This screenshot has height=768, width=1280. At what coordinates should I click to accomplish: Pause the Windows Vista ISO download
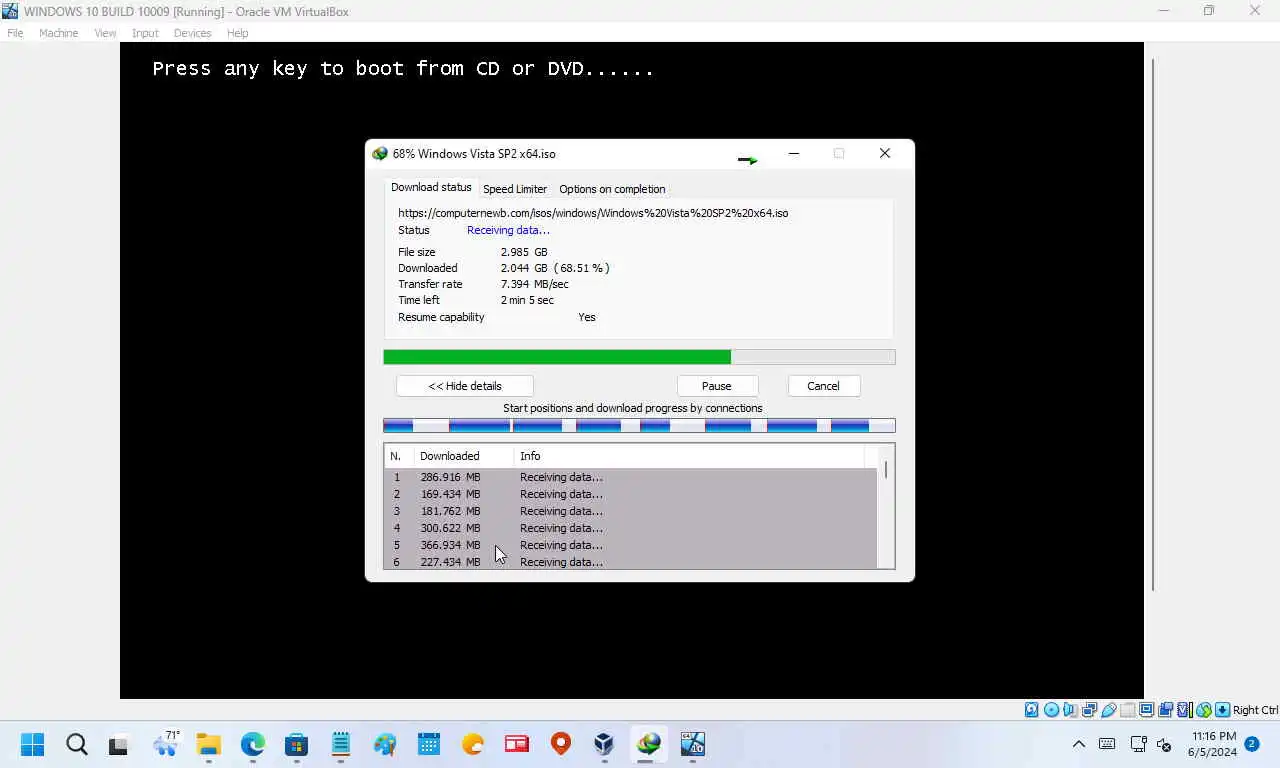(x=716, y=386)
